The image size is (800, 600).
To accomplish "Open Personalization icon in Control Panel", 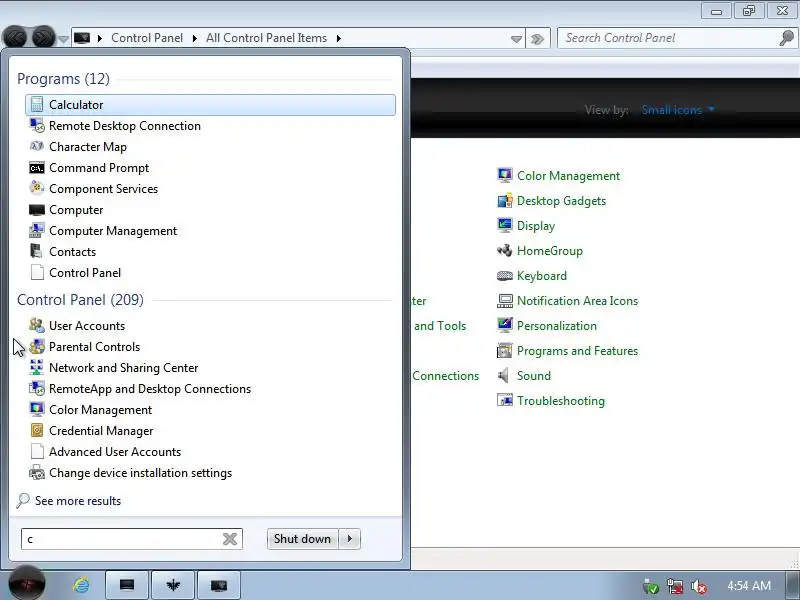I will tap(505, 326).
